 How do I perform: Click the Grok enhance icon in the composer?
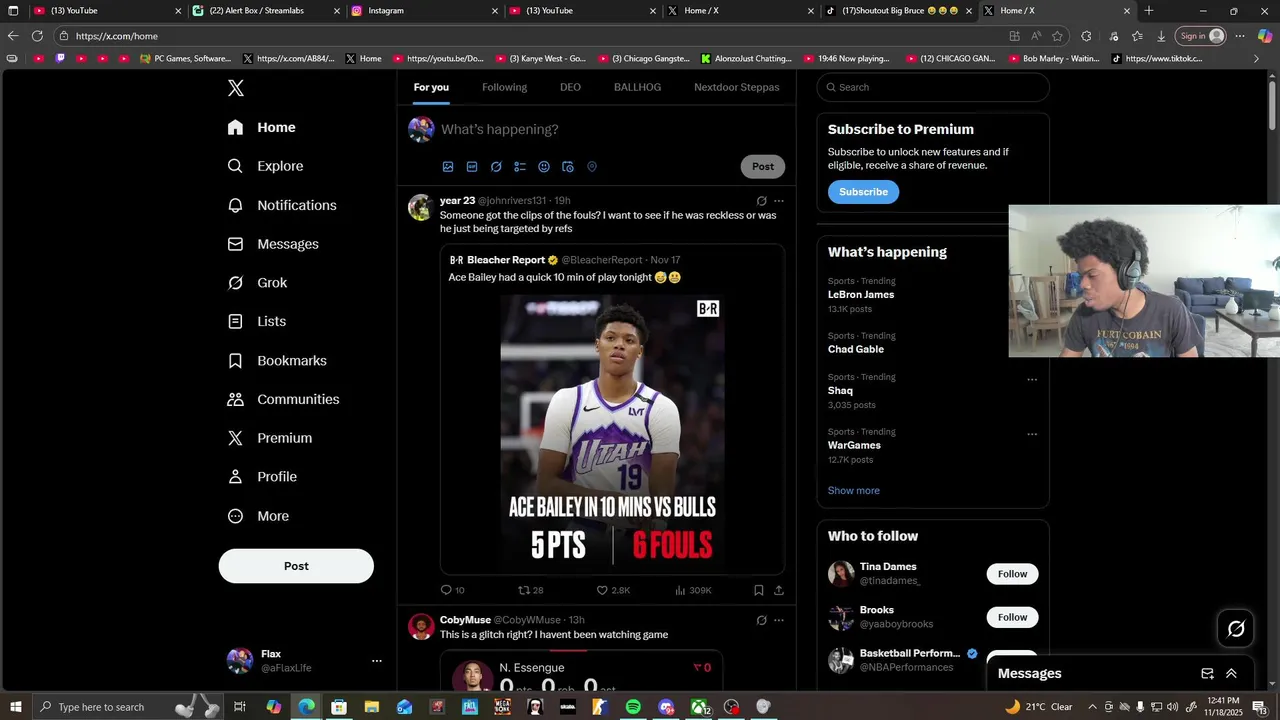pos(496,167)
